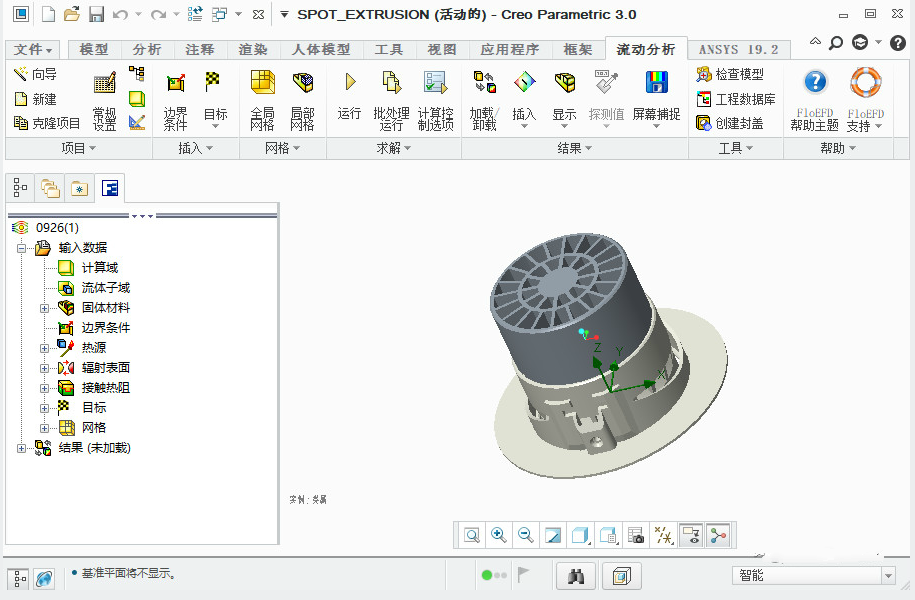Toggle datum display filters in view toolbar

662,535
